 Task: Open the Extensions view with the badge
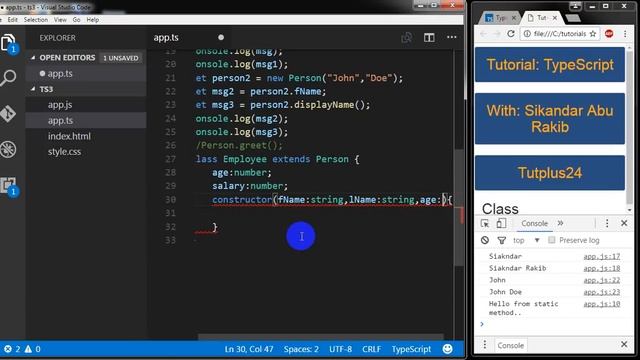8,186
